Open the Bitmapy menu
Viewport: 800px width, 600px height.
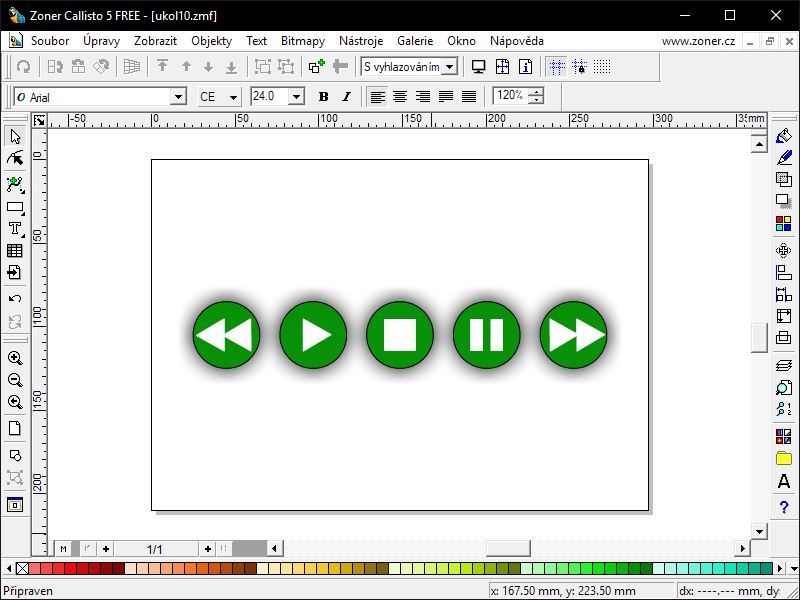[303, 41]
